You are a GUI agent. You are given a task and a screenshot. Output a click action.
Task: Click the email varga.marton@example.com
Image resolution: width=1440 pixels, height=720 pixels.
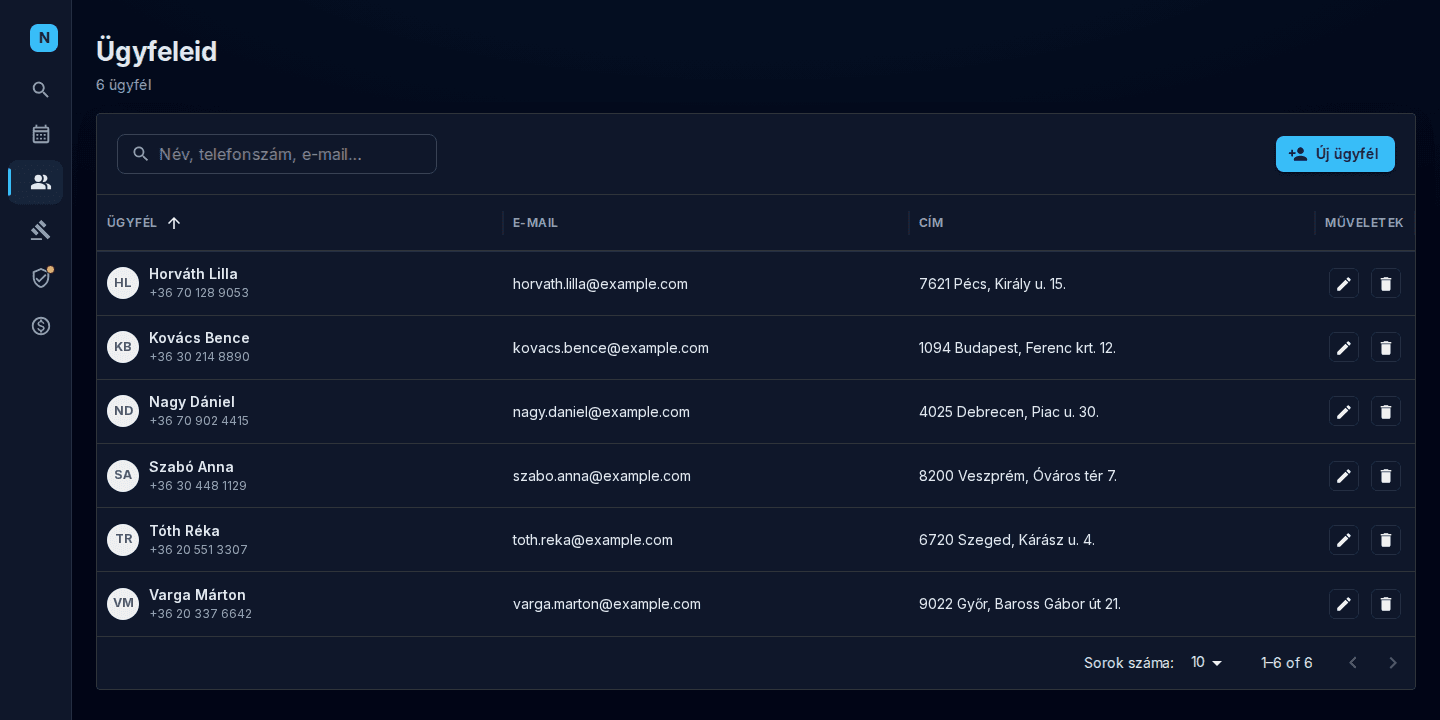click(607, 604)
